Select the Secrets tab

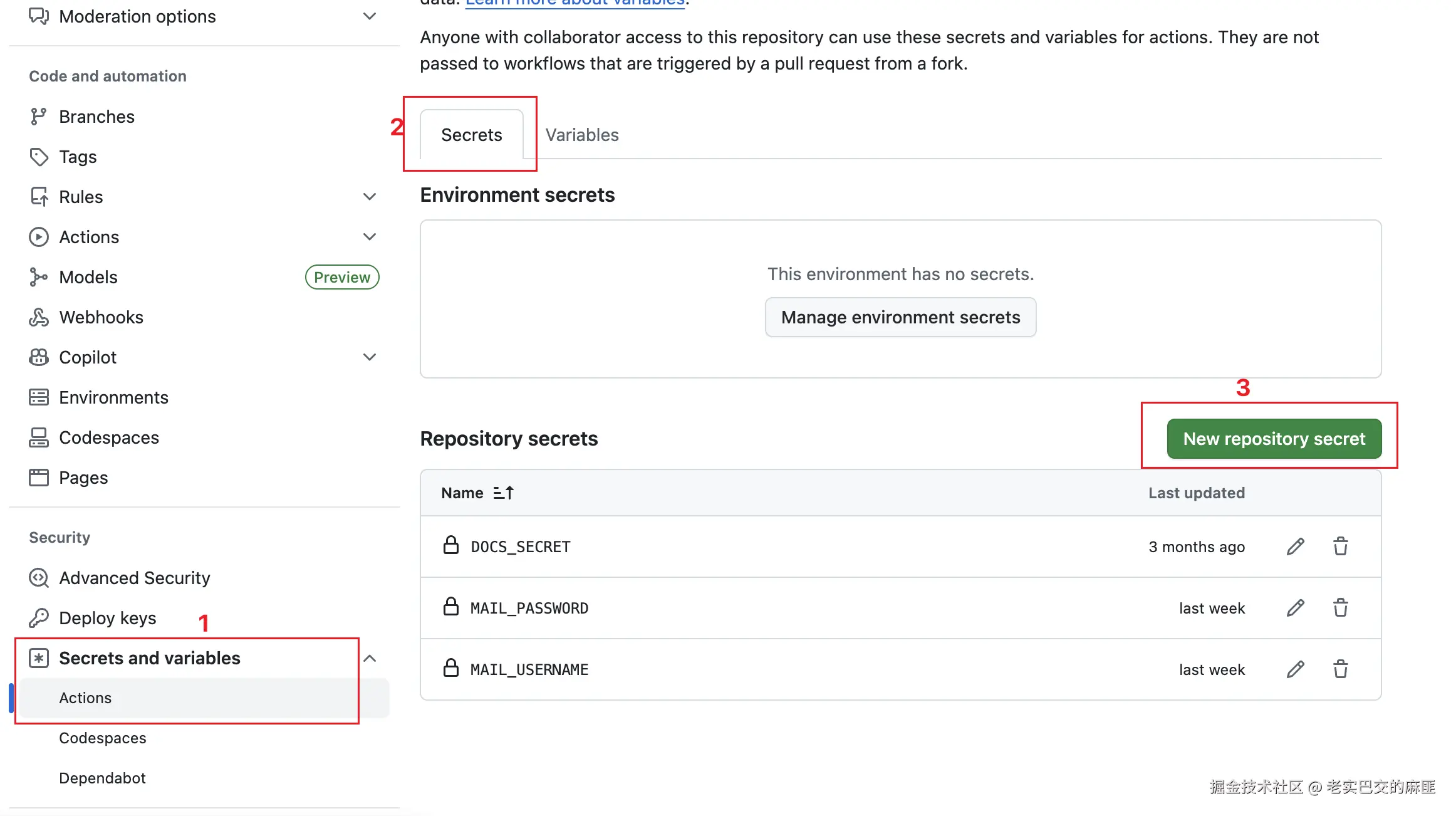click(471, 135)
